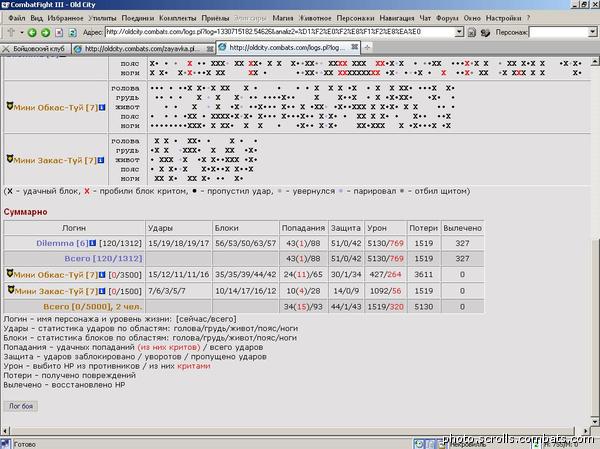Click the Вылечено column header
Screen dimensions: 600x449
click(x=462, y=228)
